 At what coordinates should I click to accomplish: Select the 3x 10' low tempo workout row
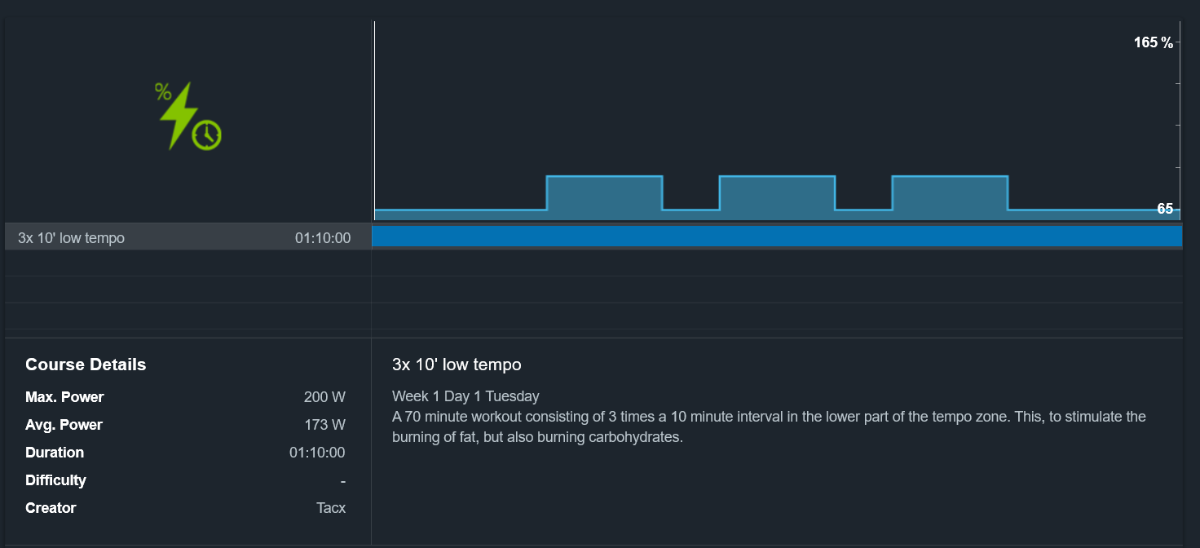click(x=188, y=238)
